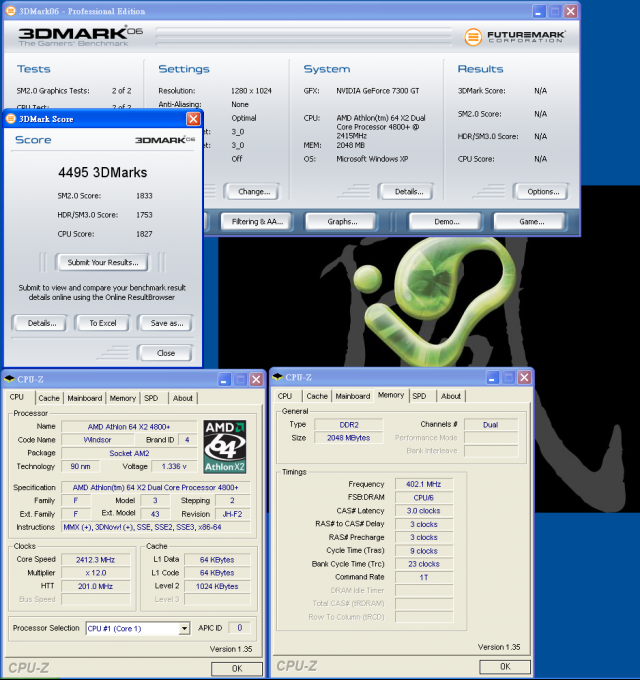
Task: Open Mainboard tab in right CPU-Z window
Action: click(353, 396)
